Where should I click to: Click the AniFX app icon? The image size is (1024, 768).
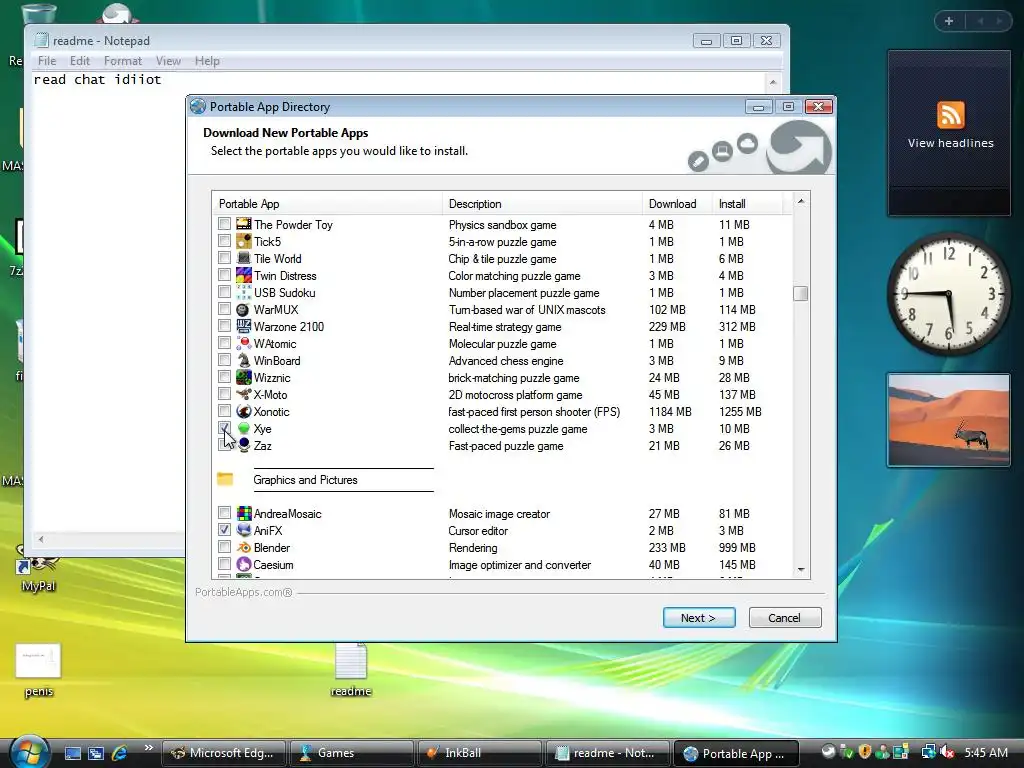tap(244, 530)
